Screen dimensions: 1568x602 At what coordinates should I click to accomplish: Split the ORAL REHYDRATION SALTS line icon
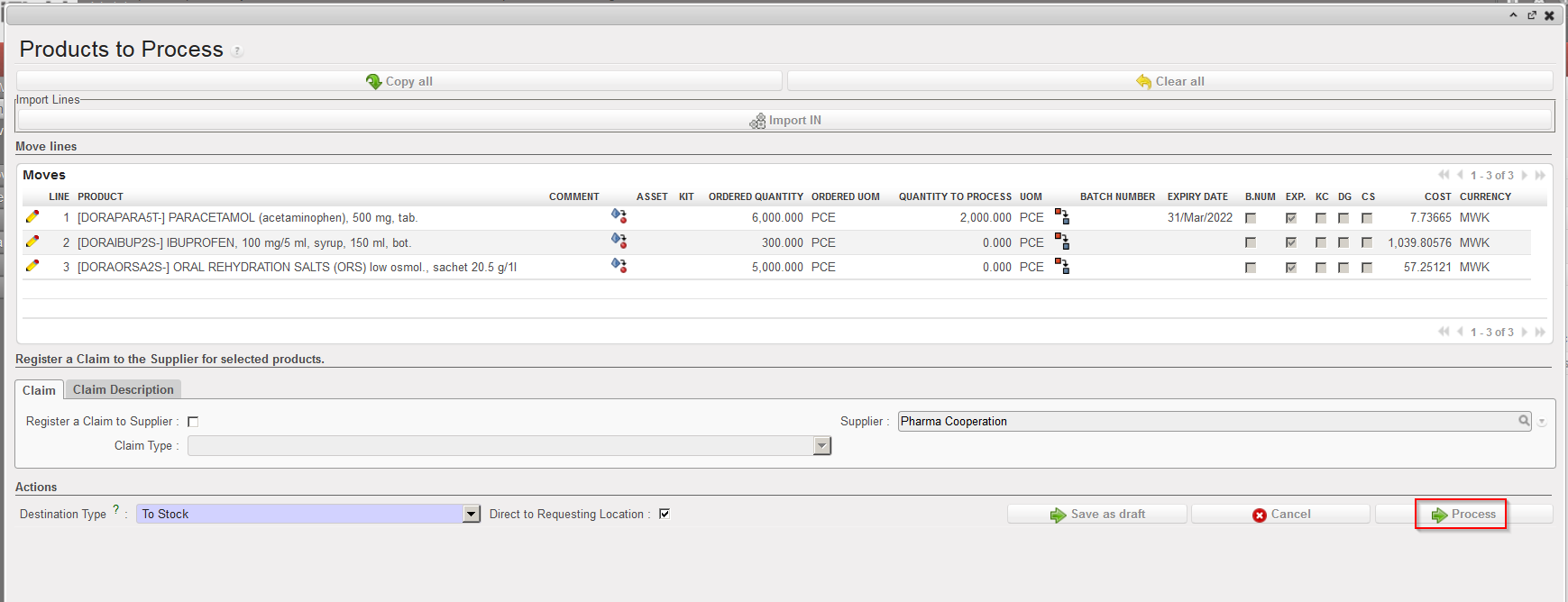[x=1062, y=266]
